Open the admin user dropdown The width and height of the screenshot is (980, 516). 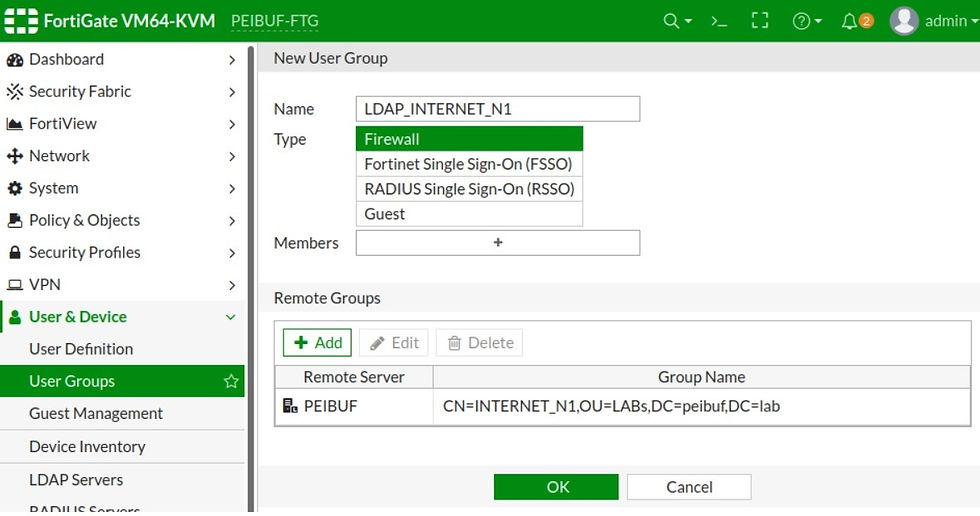point(950,21)
